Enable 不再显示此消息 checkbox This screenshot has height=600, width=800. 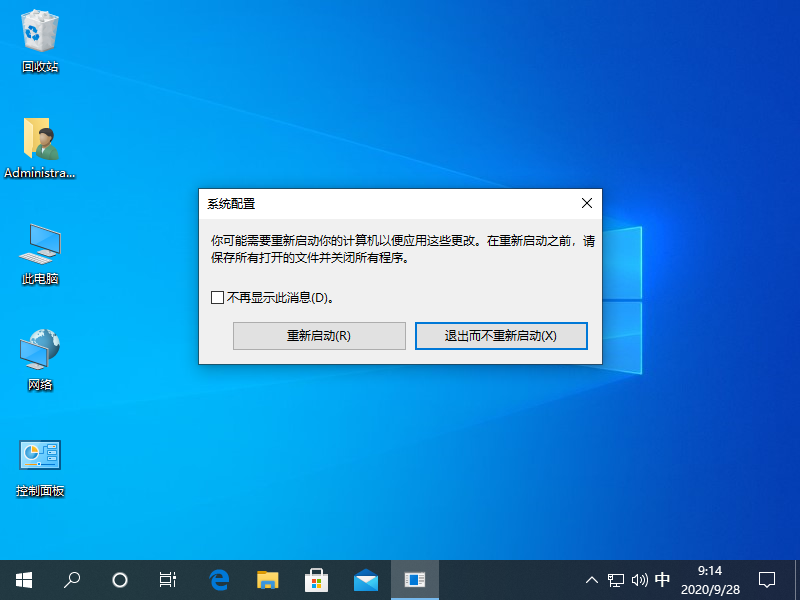216,297
